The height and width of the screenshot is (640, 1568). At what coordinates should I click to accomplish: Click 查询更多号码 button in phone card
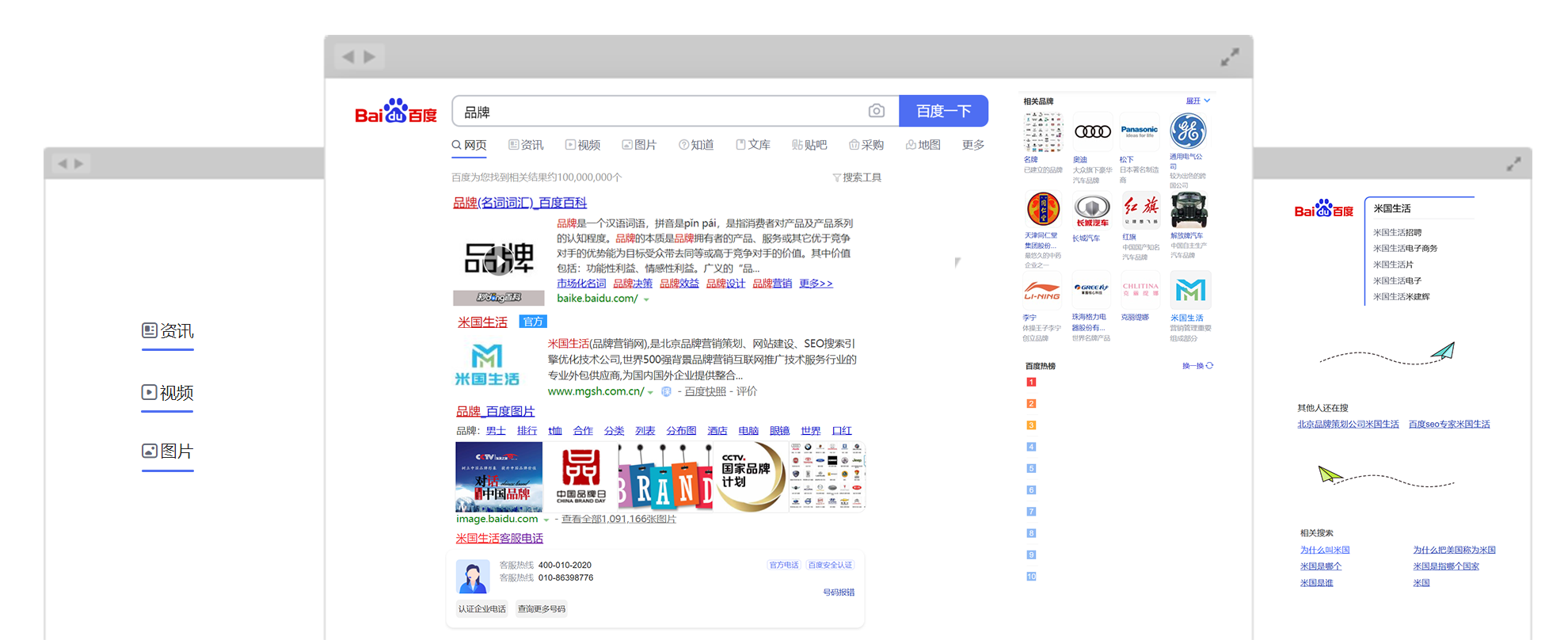[542, 609]
